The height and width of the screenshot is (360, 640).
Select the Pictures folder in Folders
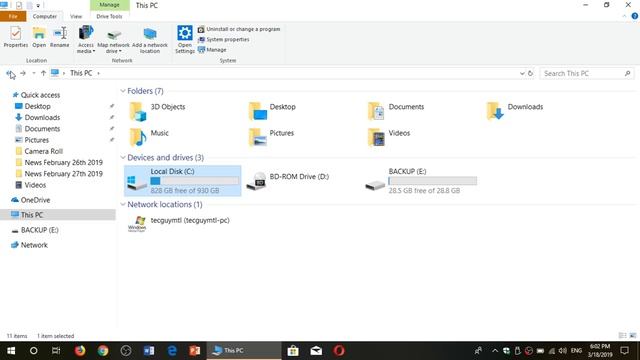click(271, 138)
